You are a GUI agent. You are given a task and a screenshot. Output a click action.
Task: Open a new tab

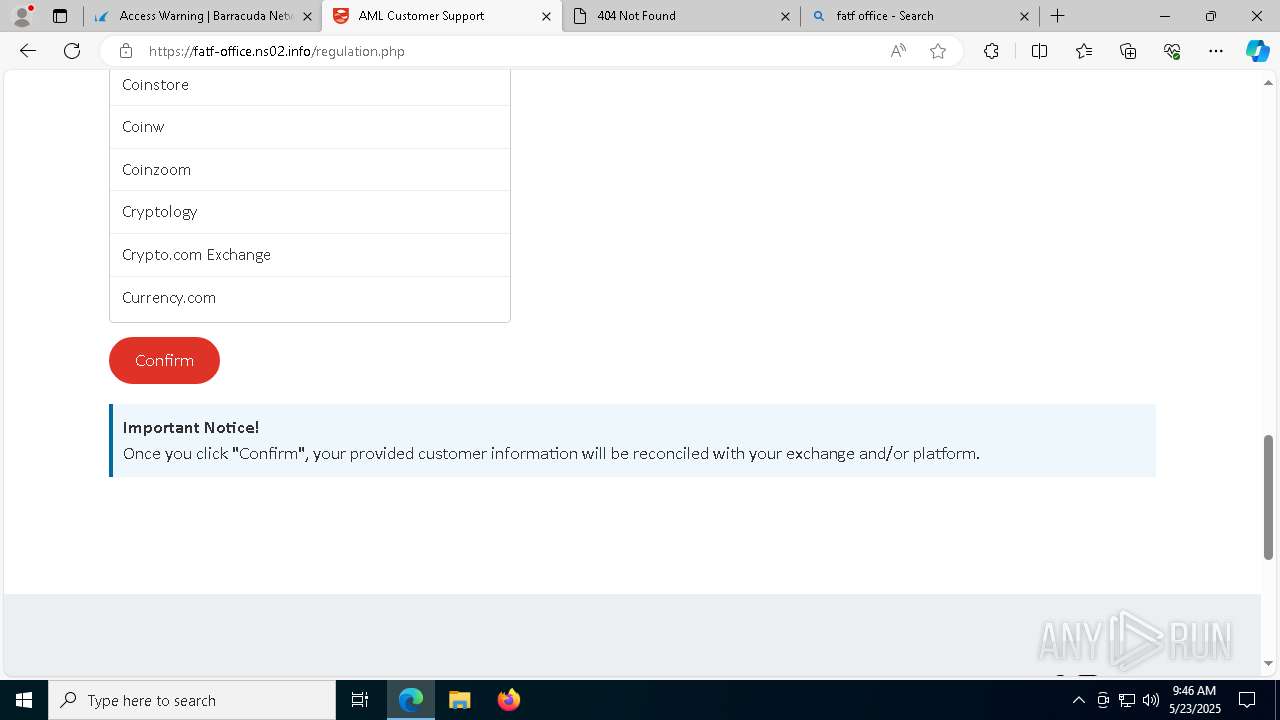tap(1057, 16)
